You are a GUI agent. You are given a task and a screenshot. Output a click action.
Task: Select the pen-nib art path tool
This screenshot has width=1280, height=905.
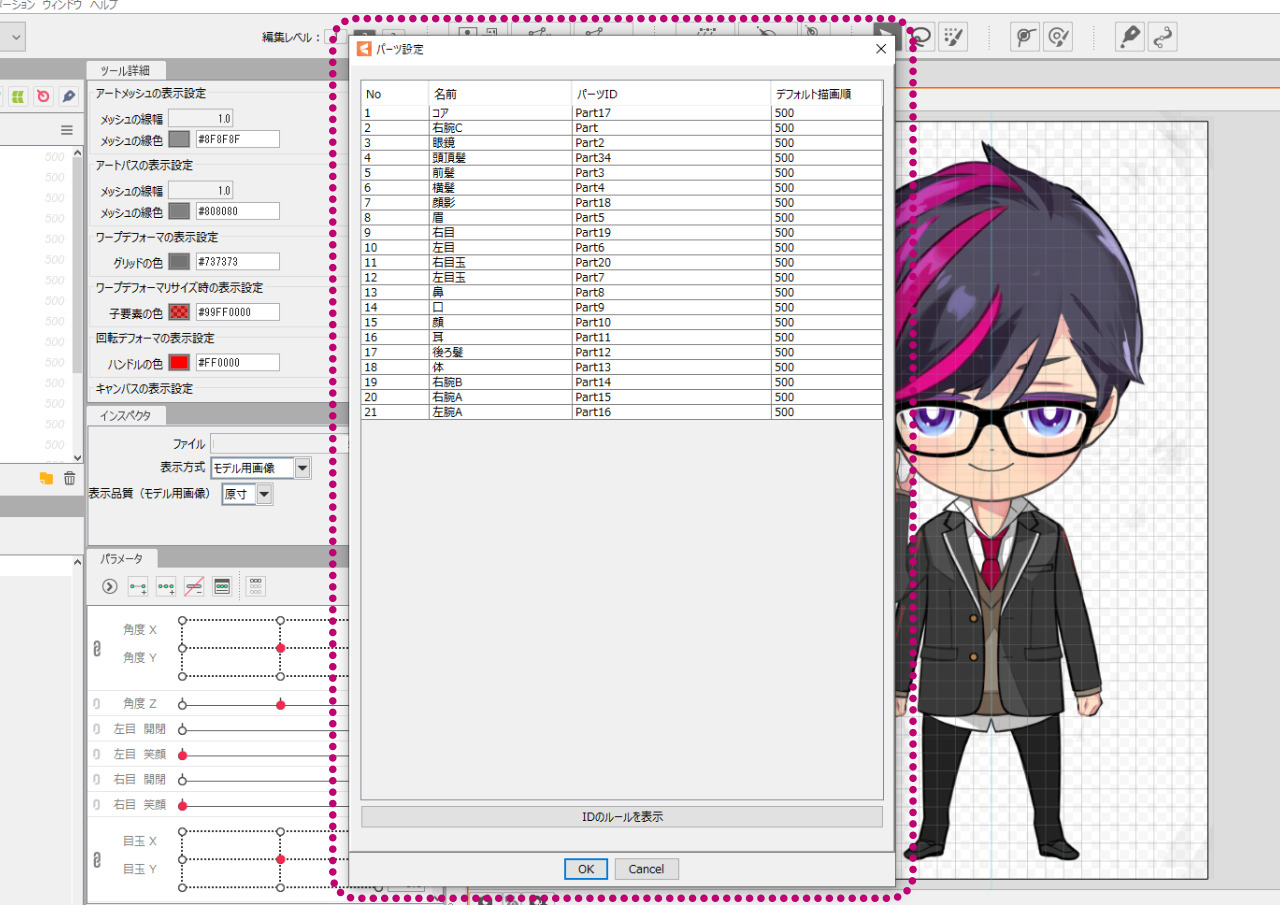[x=1129, y=37]
